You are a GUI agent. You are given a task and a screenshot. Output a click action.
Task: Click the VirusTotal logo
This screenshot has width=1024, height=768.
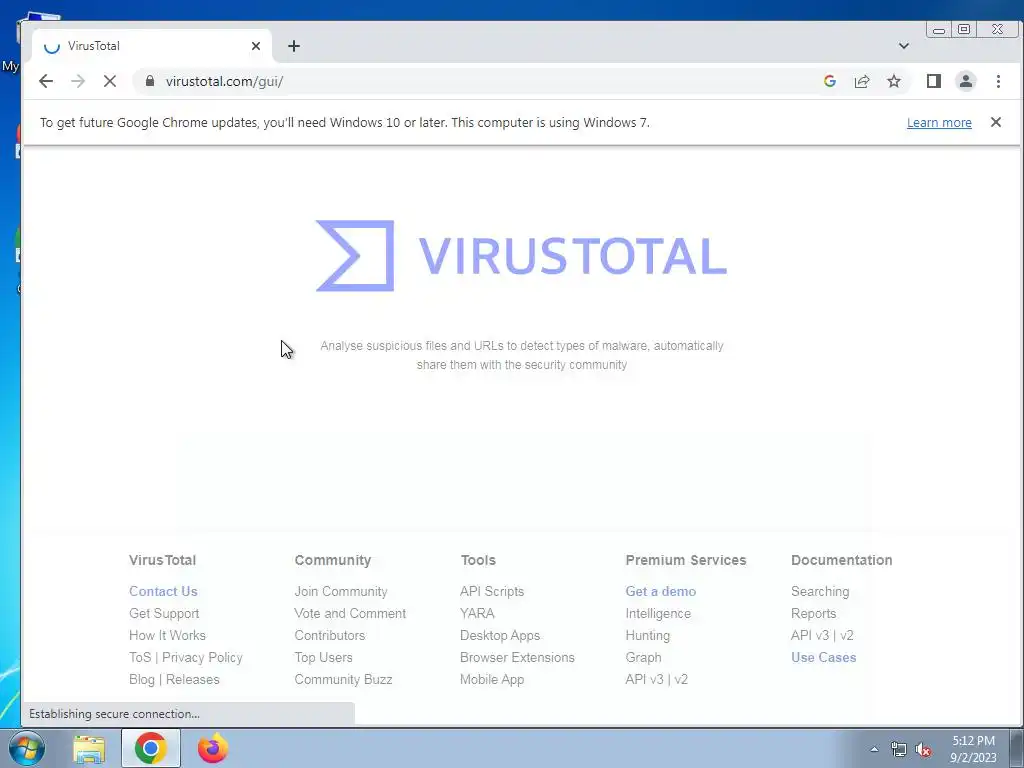point(521,255)
